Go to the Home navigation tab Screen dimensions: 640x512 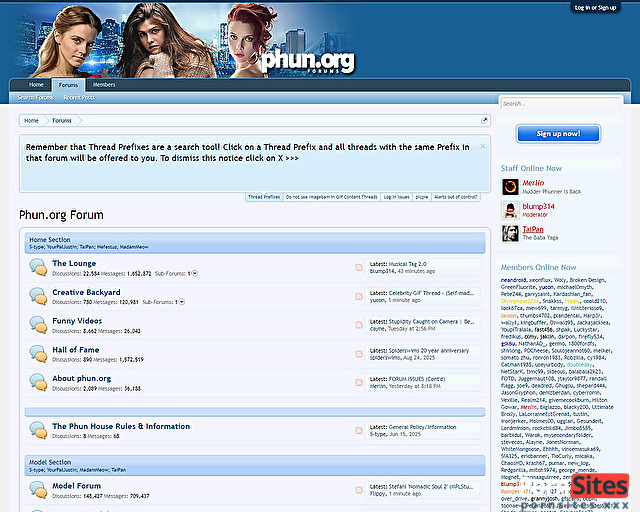pyautogui.click(x=36, y=85)
